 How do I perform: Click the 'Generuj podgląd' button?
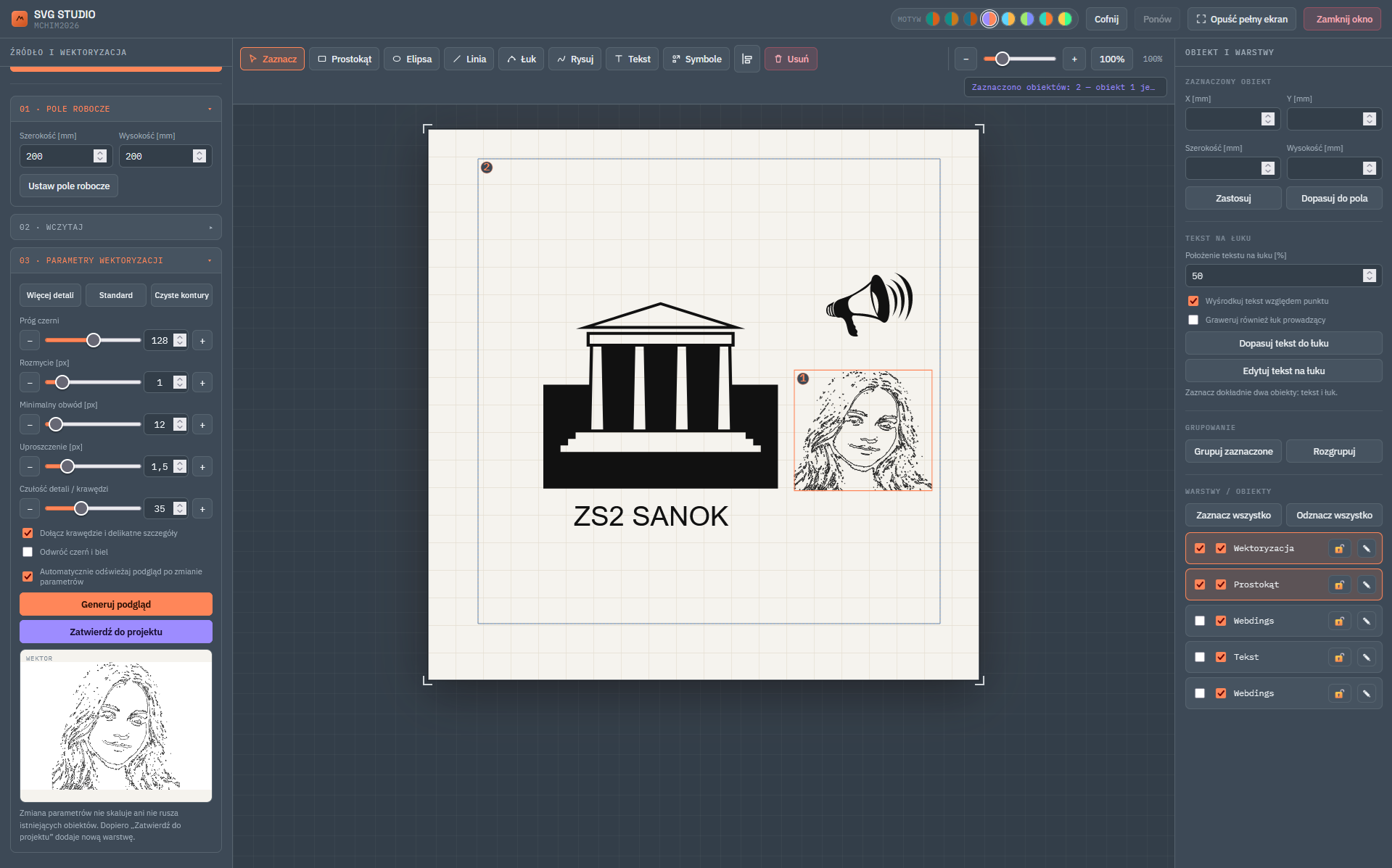(x=116, y=604)
